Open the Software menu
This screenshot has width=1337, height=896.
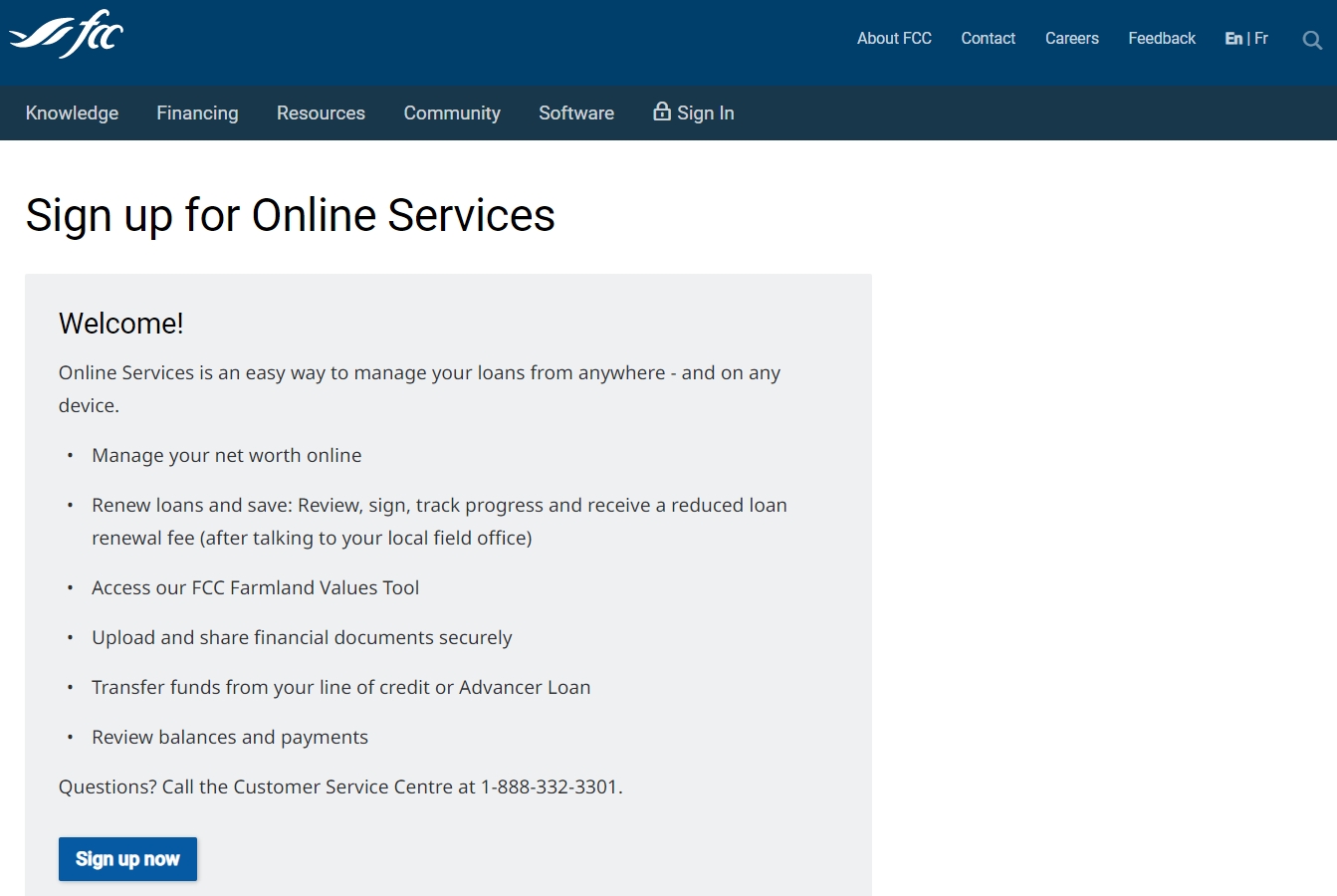click(575, 112)
